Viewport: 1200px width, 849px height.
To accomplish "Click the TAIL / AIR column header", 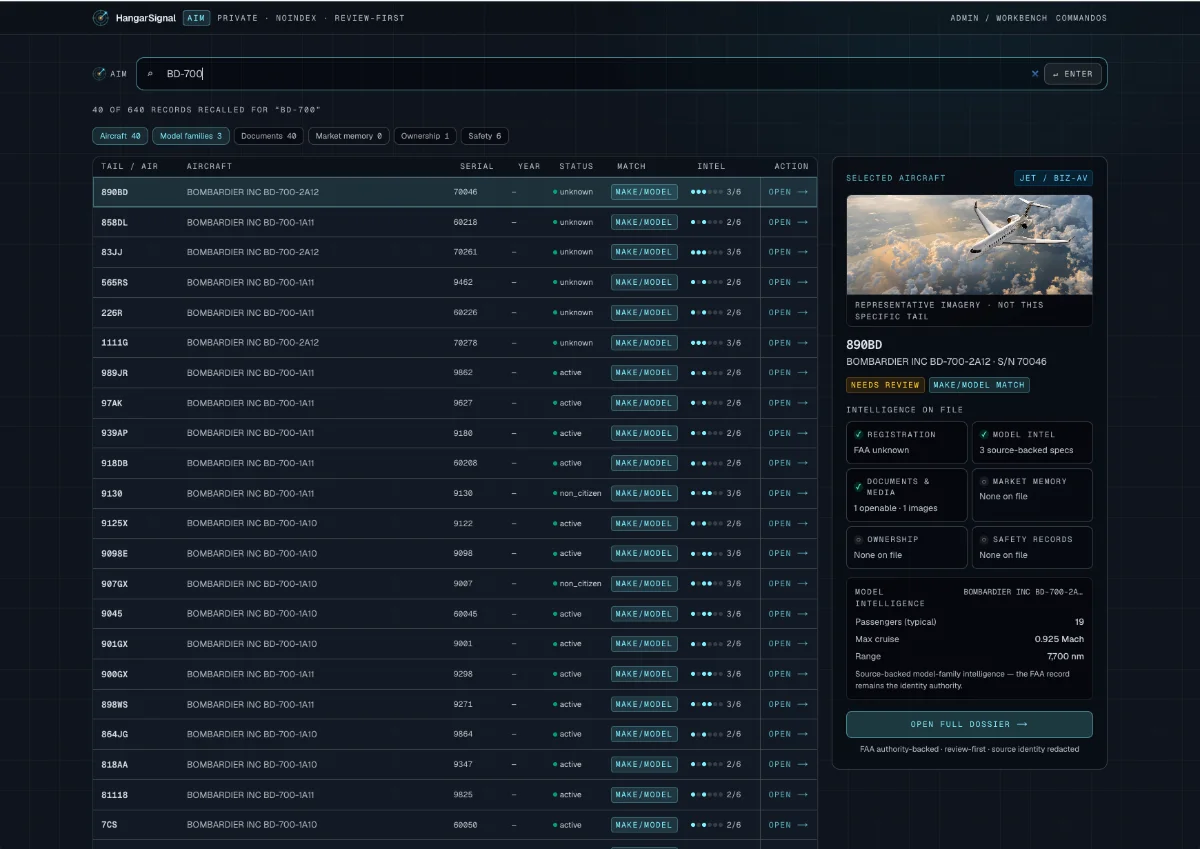I will 130,166.
